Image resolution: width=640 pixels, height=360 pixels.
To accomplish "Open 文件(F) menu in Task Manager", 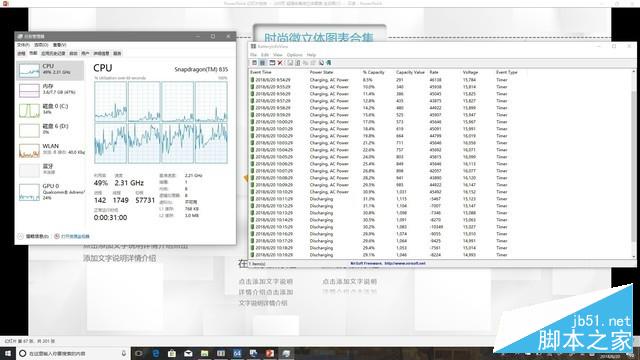I will [23, 45].
